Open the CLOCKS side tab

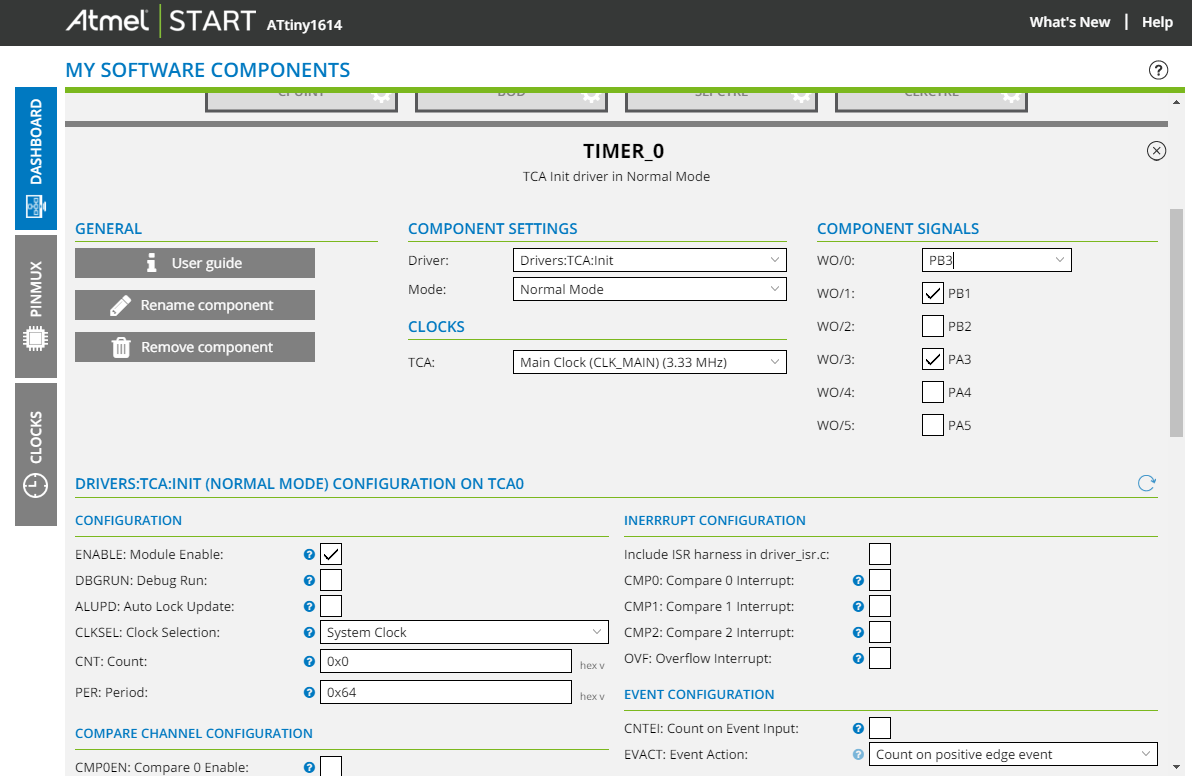tap(36, 454)
